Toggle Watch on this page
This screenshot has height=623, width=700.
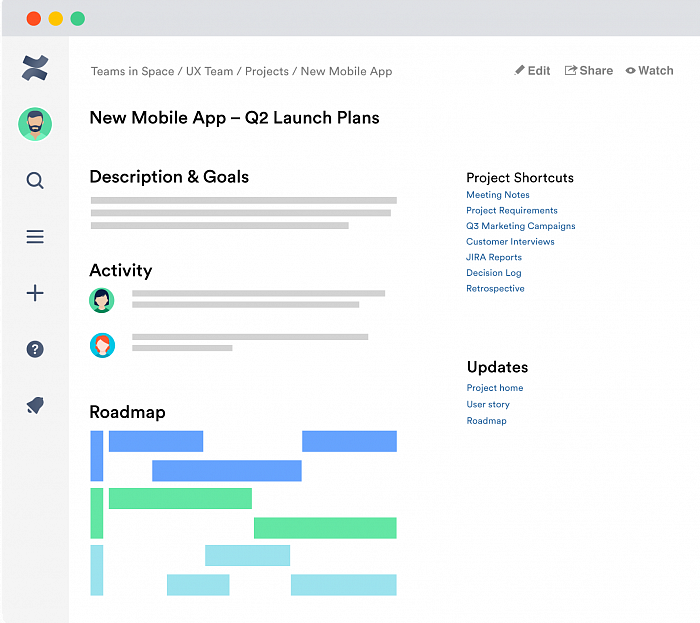pos(650,71)
